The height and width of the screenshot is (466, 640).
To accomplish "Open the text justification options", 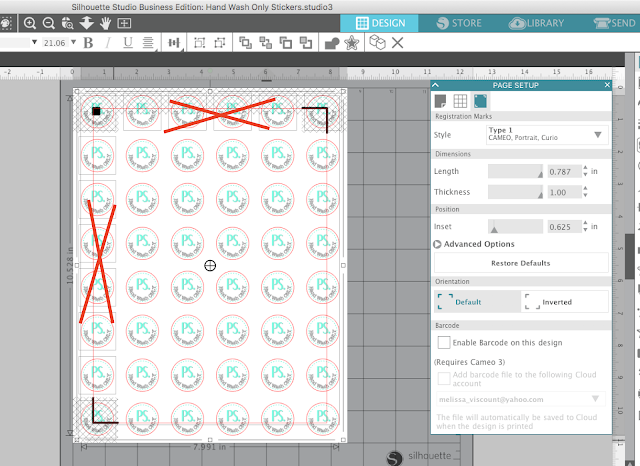I will point(148,43).
